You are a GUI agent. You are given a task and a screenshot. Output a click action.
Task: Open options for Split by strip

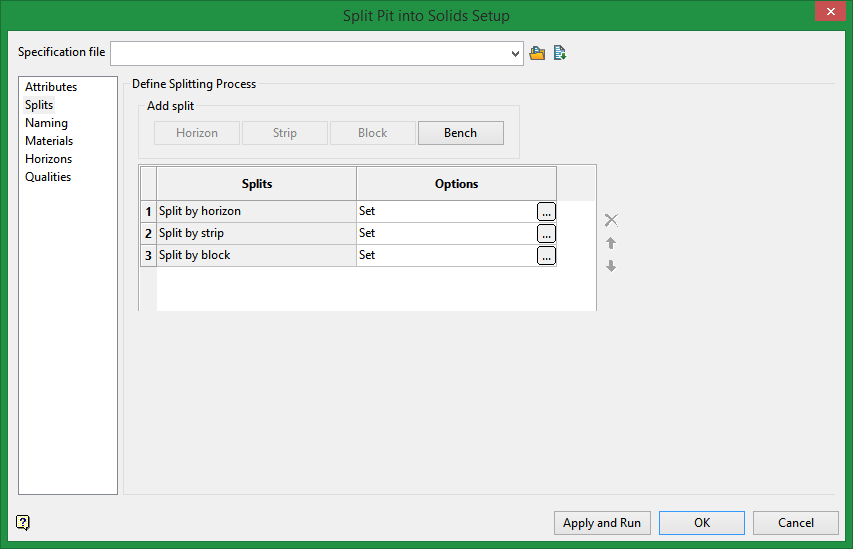pyautogui.click(x=546, y=234)
